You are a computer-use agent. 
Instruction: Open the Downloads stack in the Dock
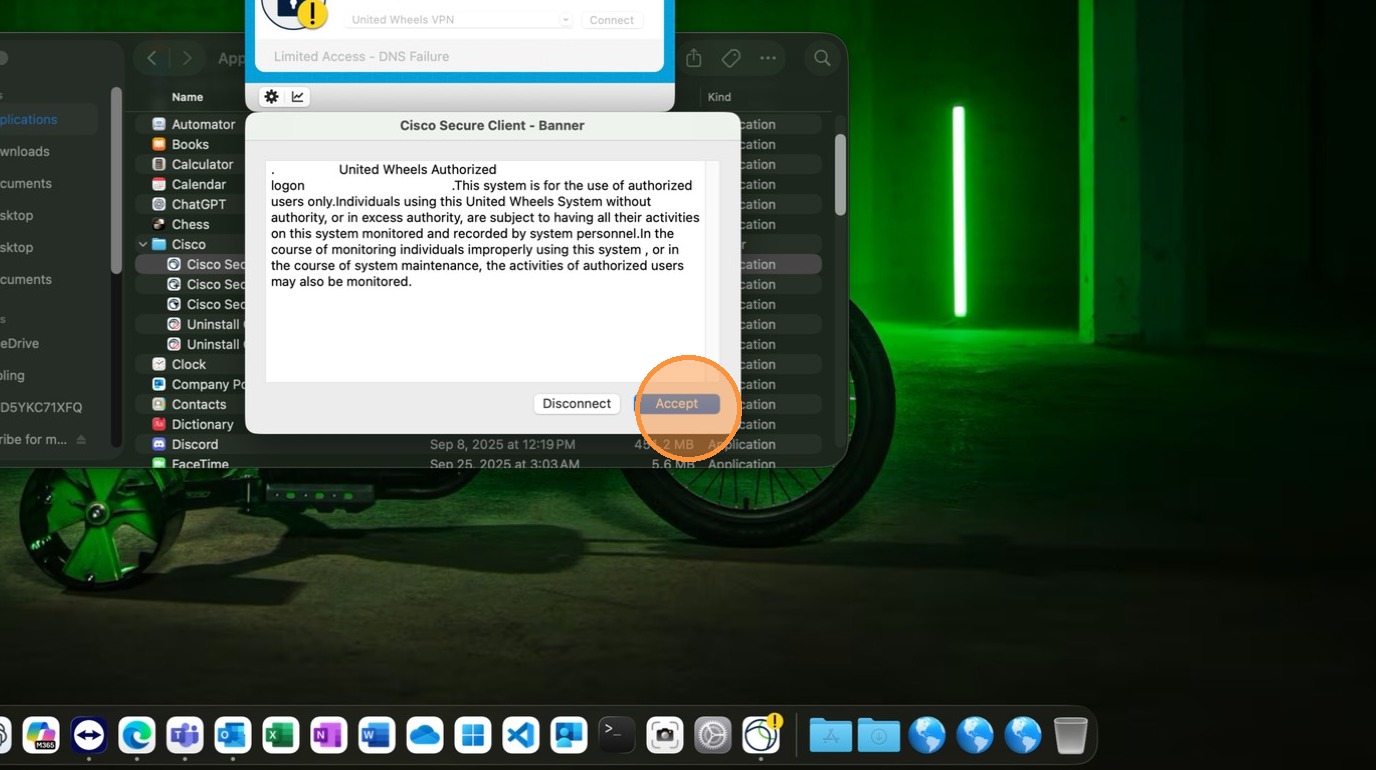(879, 736)
